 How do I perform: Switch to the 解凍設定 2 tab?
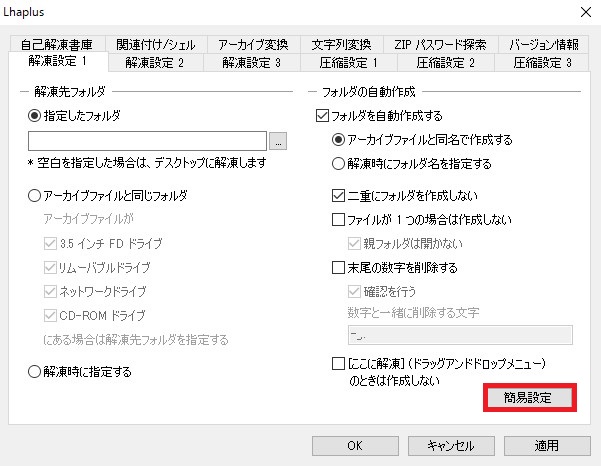tap(155, 62)
